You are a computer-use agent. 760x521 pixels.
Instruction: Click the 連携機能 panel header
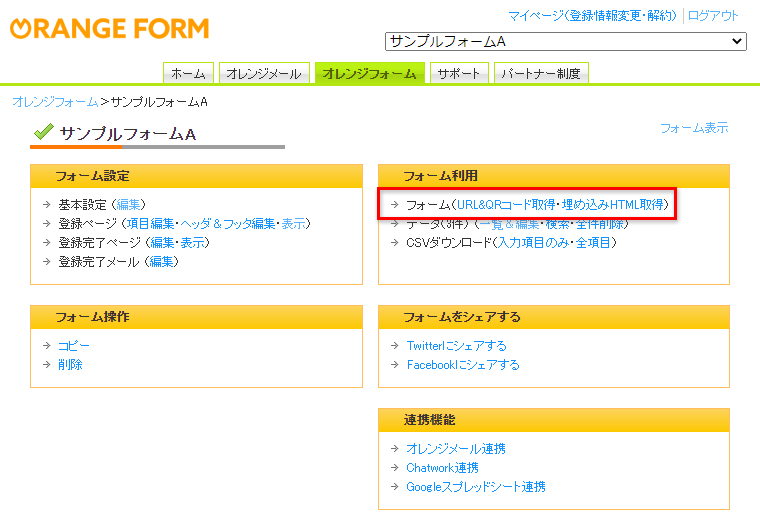(554, 420)
